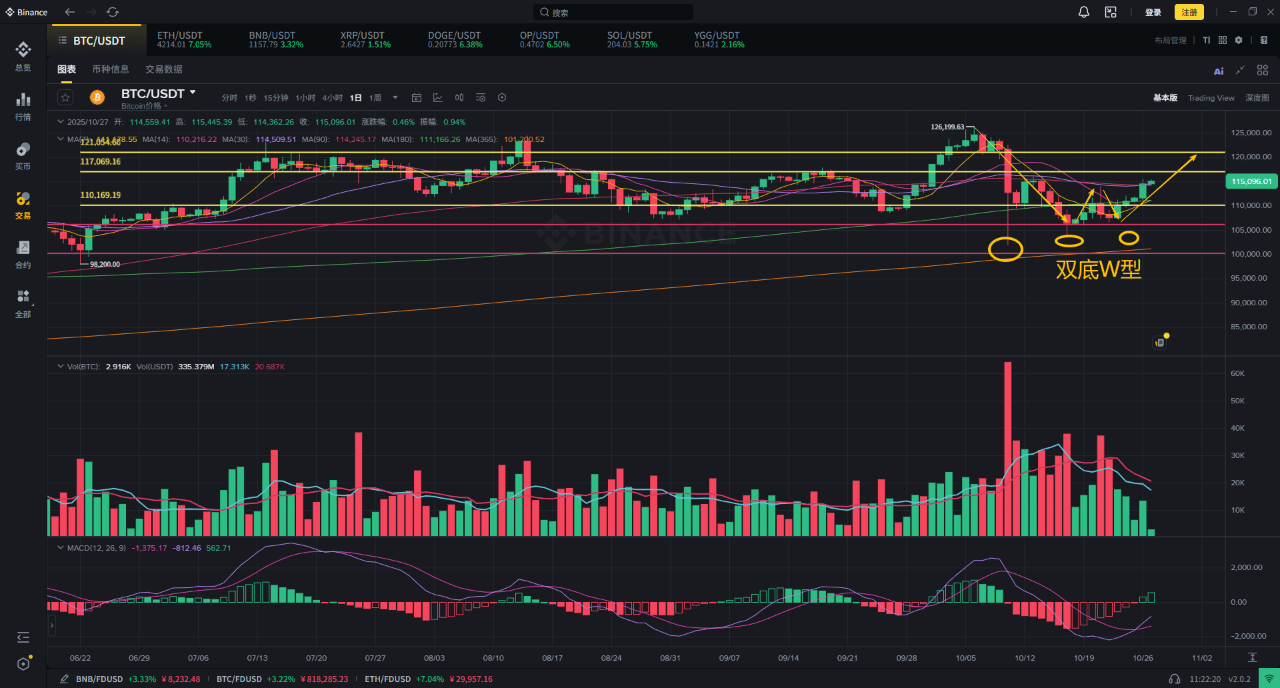1280x688 pixels.
Task: Open chart settings gear icon in toolbar
Action: click(x=502, y=97)
